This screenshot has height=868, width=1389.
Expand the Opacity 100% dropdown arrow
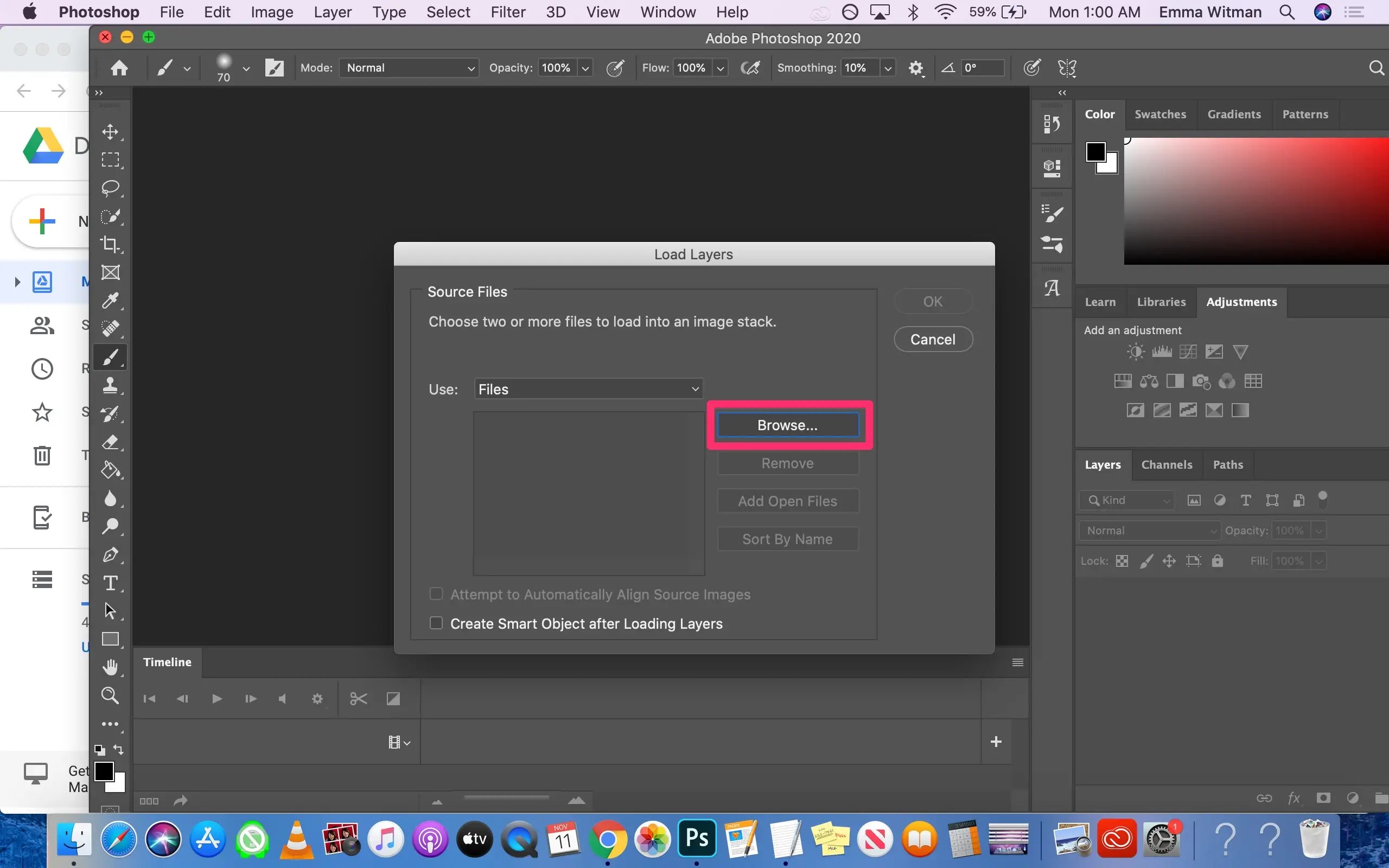[x=585, y=68]
